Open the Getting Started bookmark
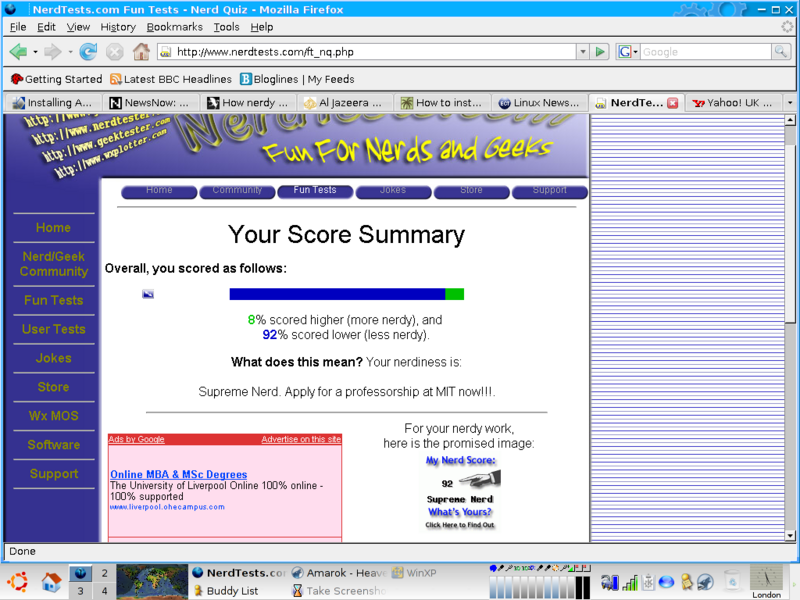800x600 pixels. pos(57,79)
